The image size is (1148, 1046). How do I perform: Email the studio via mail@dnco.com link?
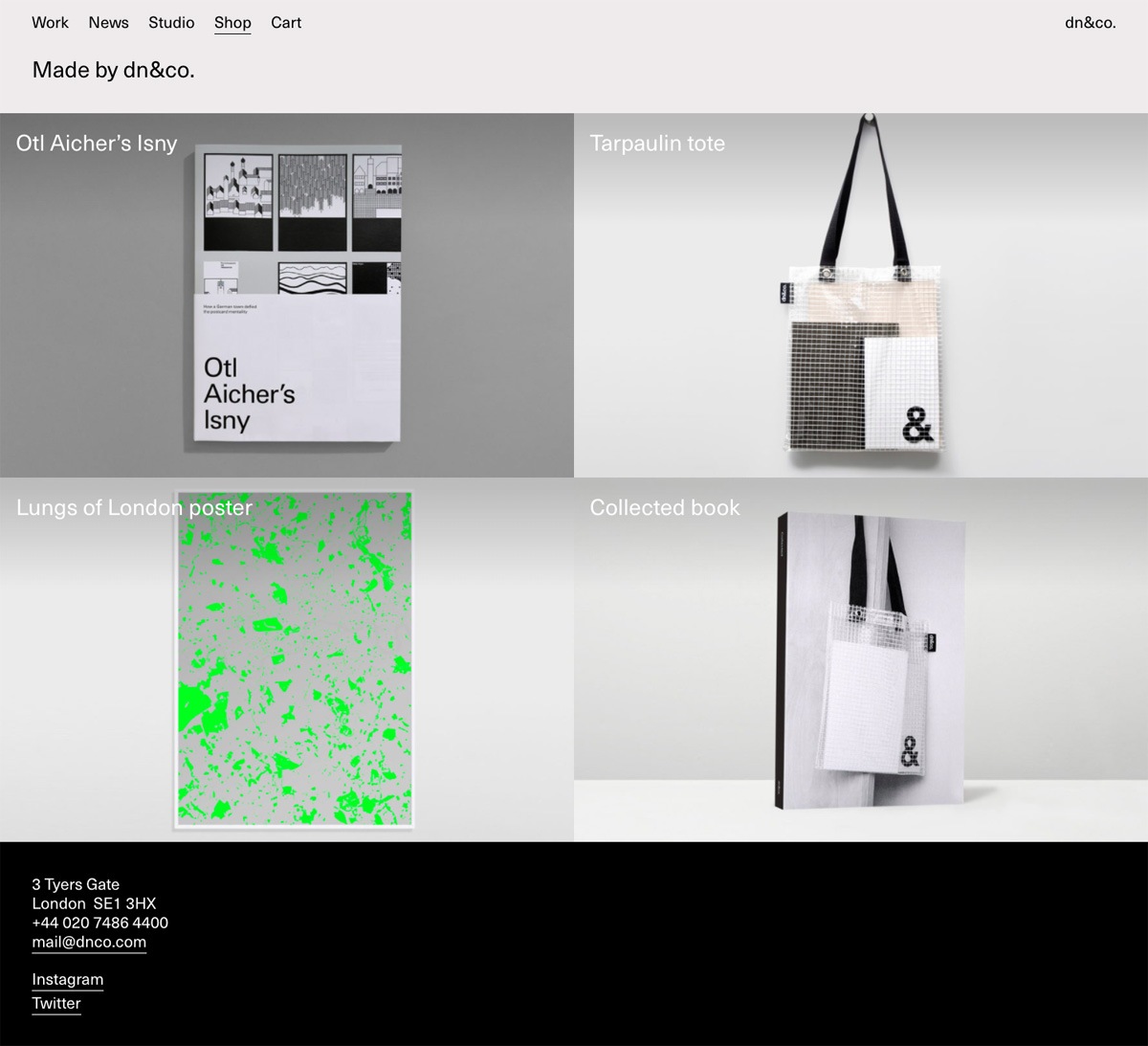pos(88,942)
